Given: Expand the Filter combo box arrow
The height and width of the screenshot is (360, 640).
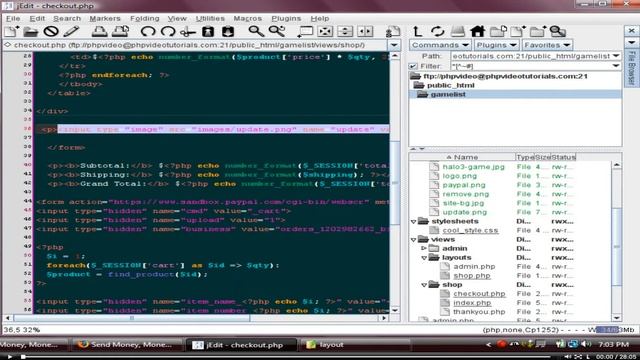Looking at the screenshot, I should pyautogui.click(x=616, y=66).
